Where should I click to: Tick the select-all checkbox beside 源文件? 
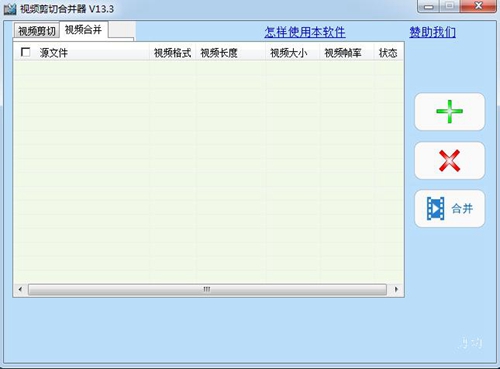point(25,52)
